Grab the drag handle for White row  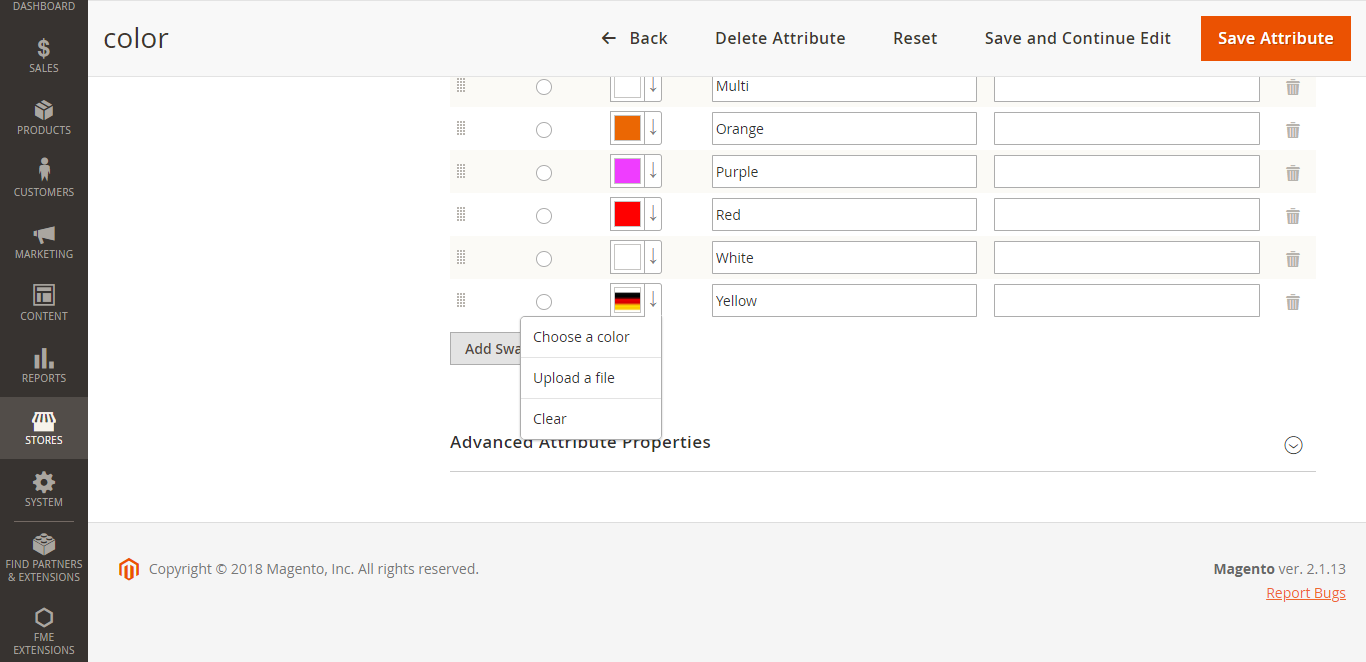[x=461, y=257]
